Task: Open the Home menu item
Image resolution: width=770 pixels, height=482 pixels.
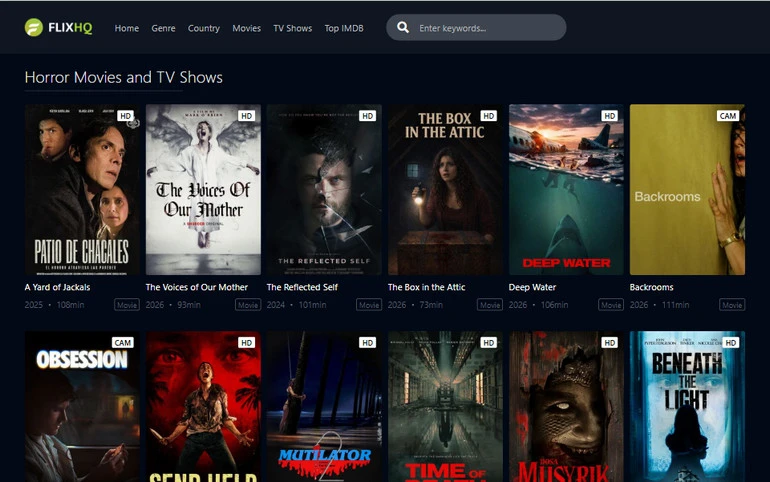Action: pos(127,28)
